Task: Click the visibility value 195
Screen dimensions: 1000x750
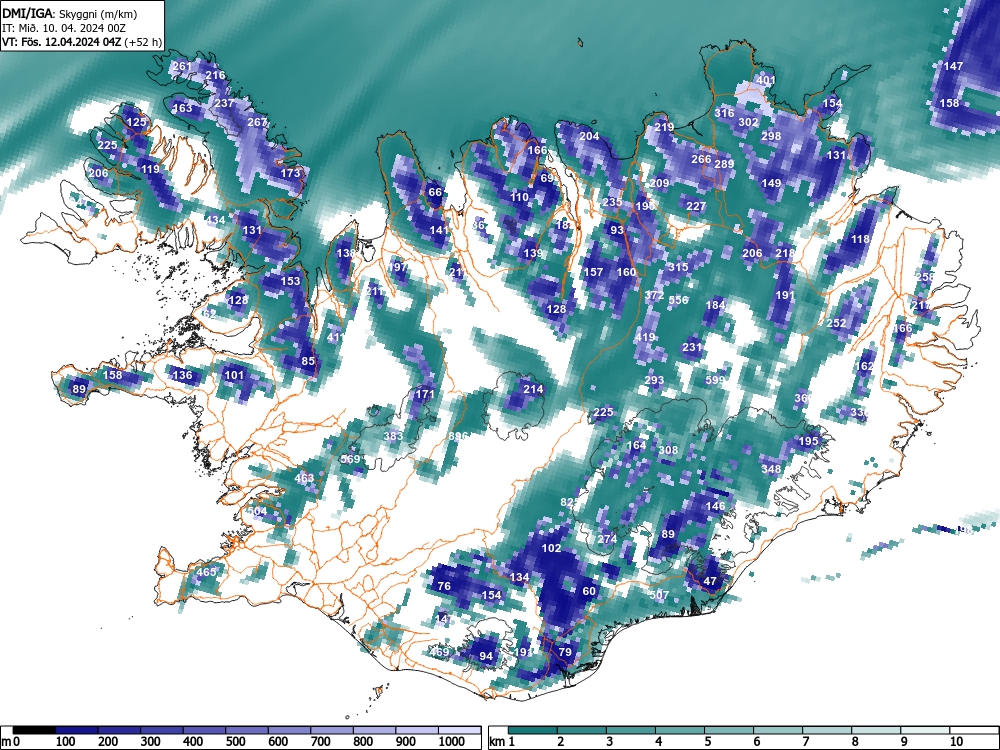Action: [x=808, y=441]
